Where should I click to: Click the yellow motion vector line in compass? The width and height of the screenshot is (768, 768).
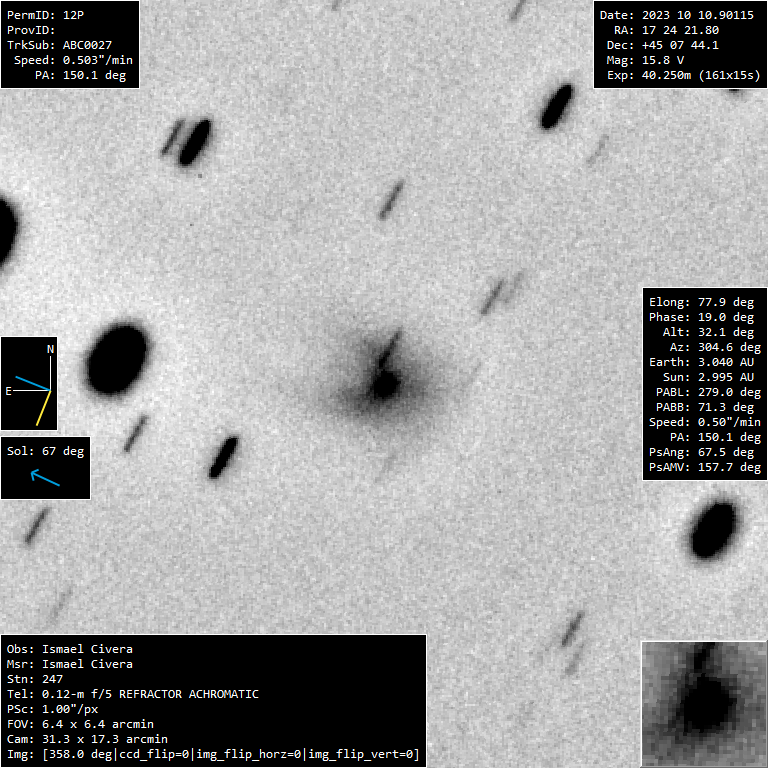point(43,408)
